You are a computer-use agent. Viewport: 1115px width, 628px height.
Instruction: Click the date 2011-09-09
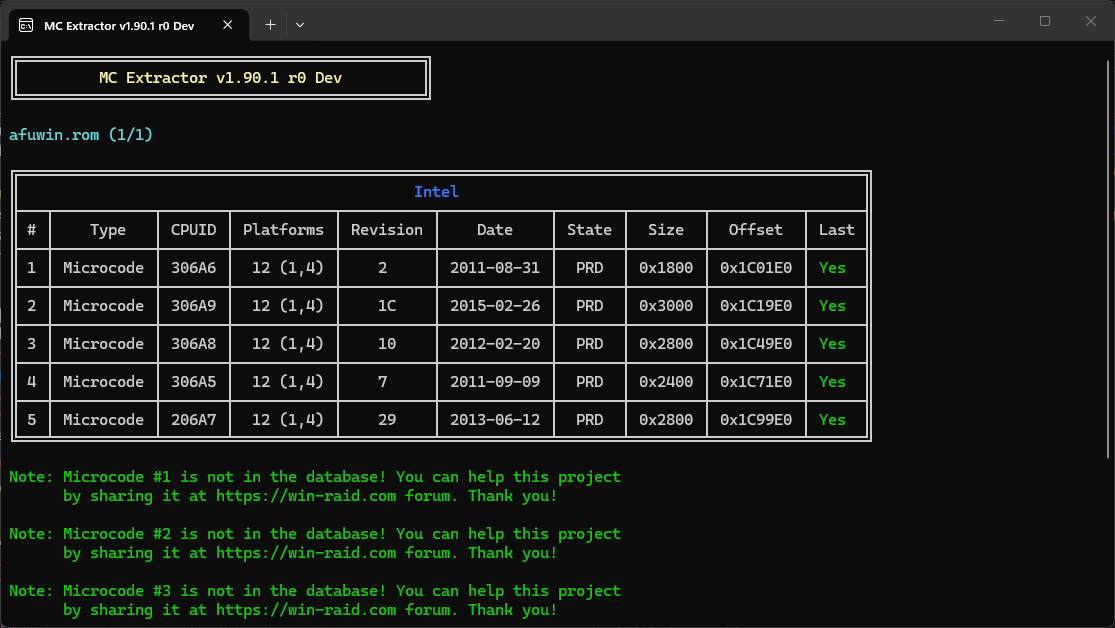(x=495, y=382)
